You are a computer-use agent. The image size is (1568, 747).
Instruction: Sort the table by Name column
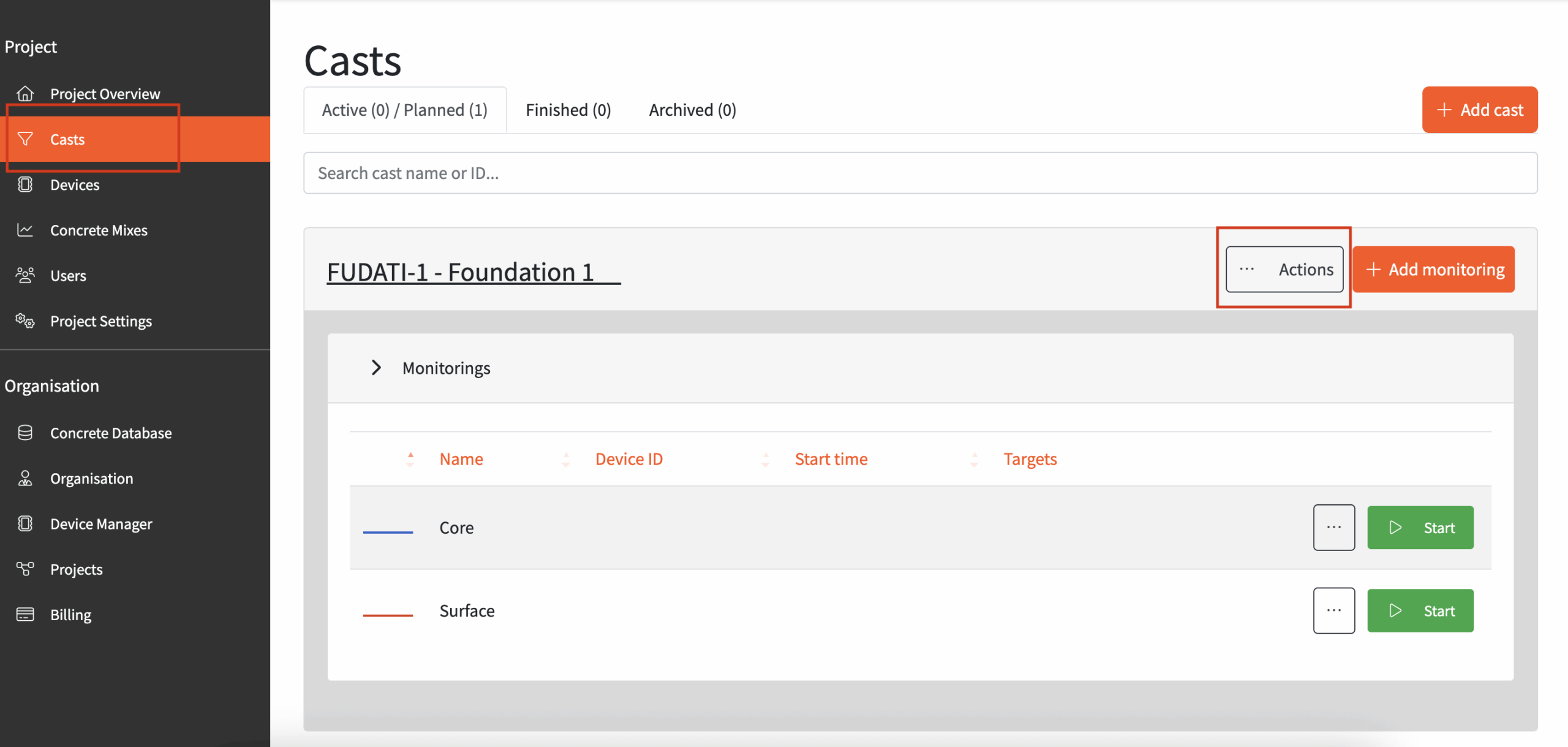click(461, 459)
